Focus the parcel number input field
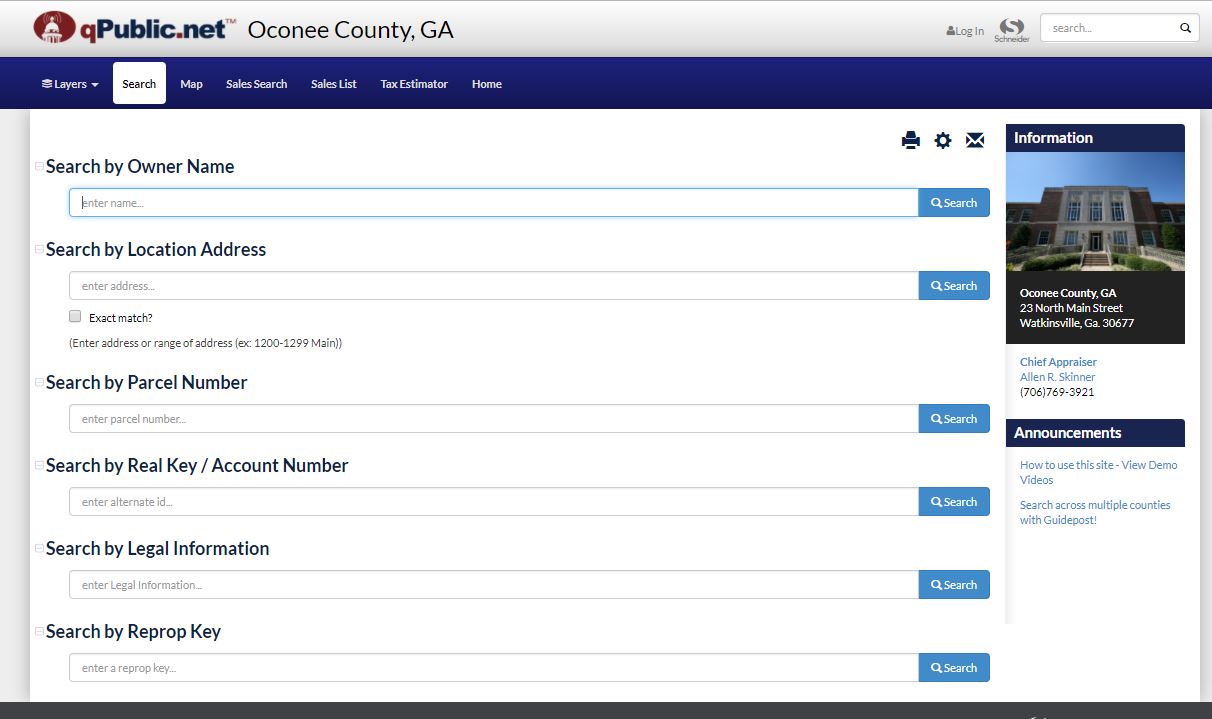1212x719 pixels. (x=494, y=419)
